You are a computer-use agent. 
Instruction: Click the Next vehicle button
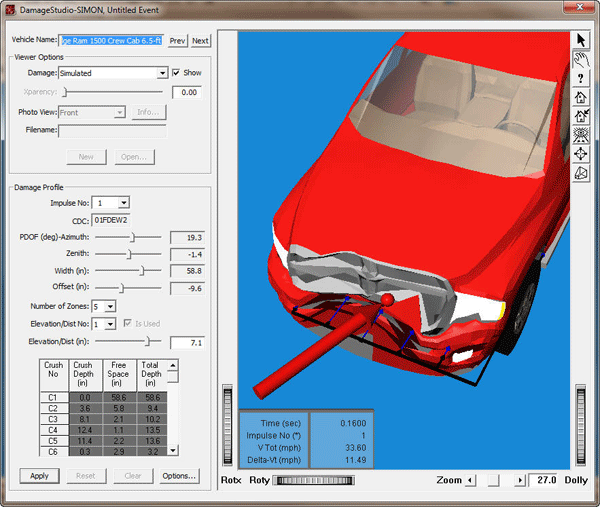coord(200,41)
